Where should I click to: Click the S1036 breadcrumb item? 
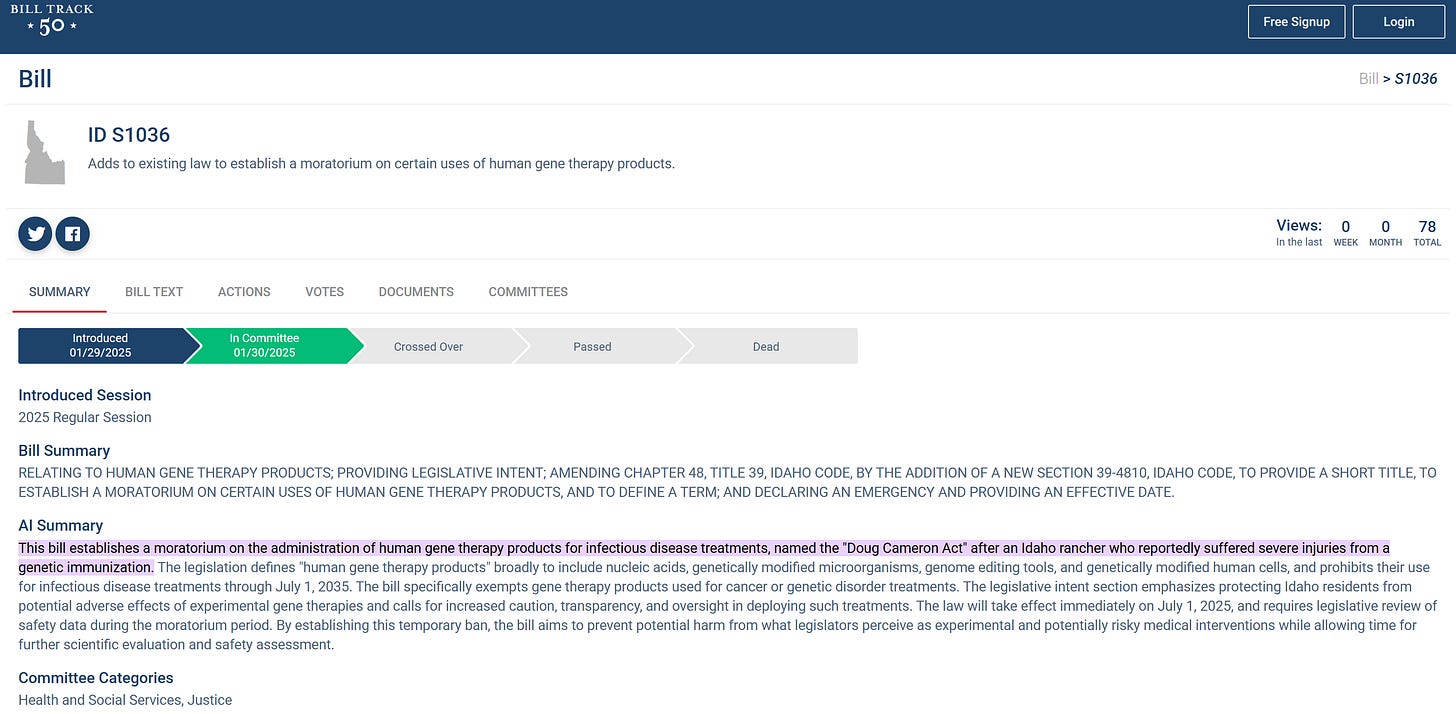1415,78
